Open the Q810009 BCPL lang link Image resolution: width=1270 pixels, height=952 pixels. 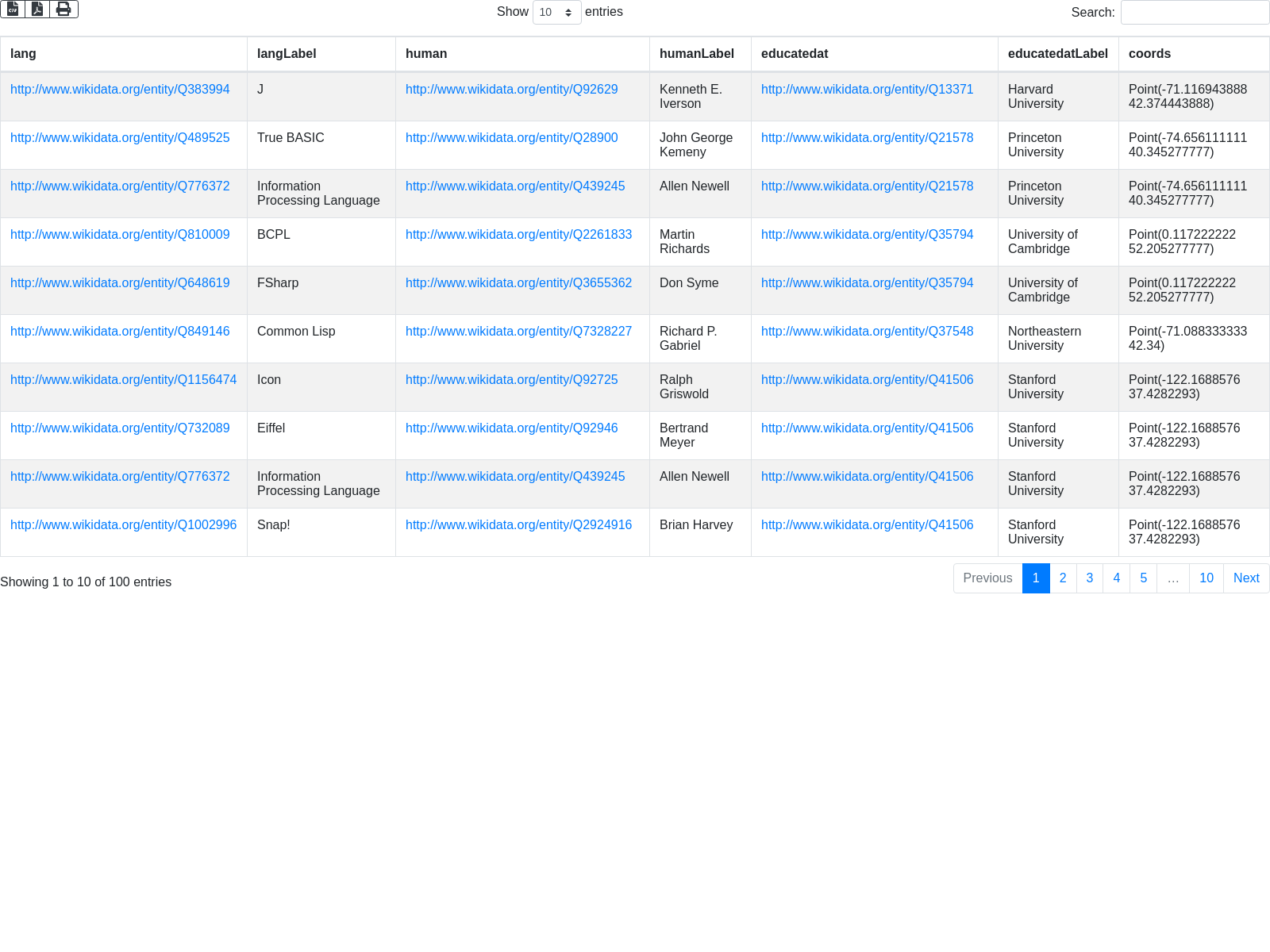pyautogui.click(x=120, y=235)
